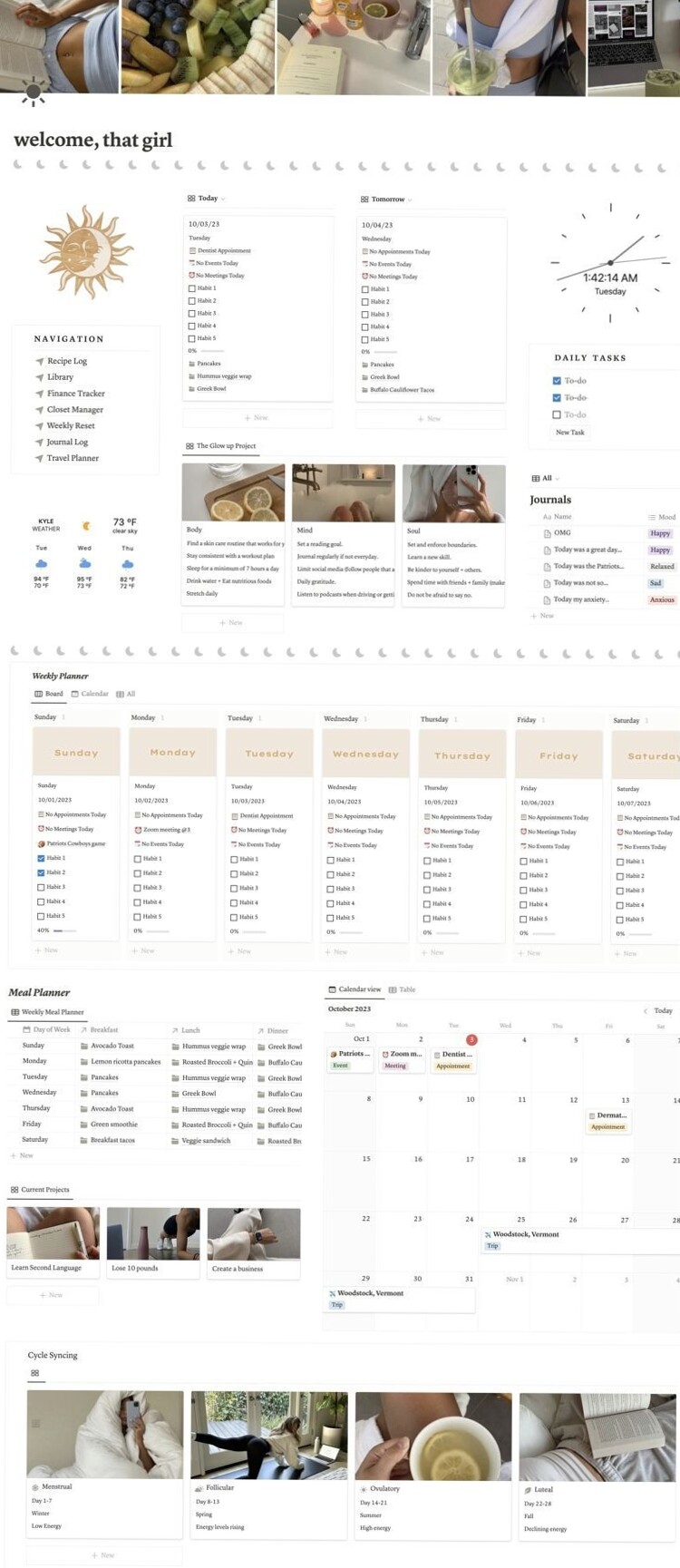Click the football icon on Patriots Cowboys game

click(42, 843)
